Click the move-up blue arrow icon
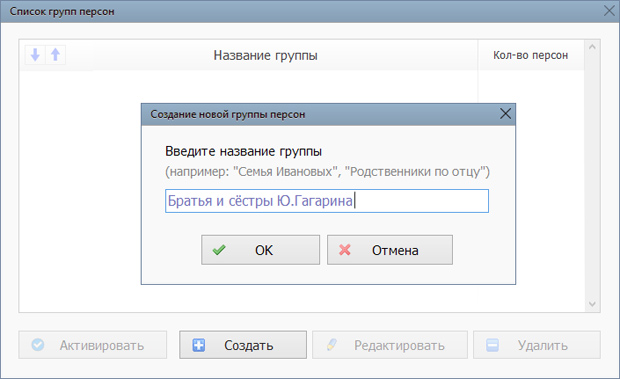The width and height of the screenshot is (620, 379). coord(55,55)
